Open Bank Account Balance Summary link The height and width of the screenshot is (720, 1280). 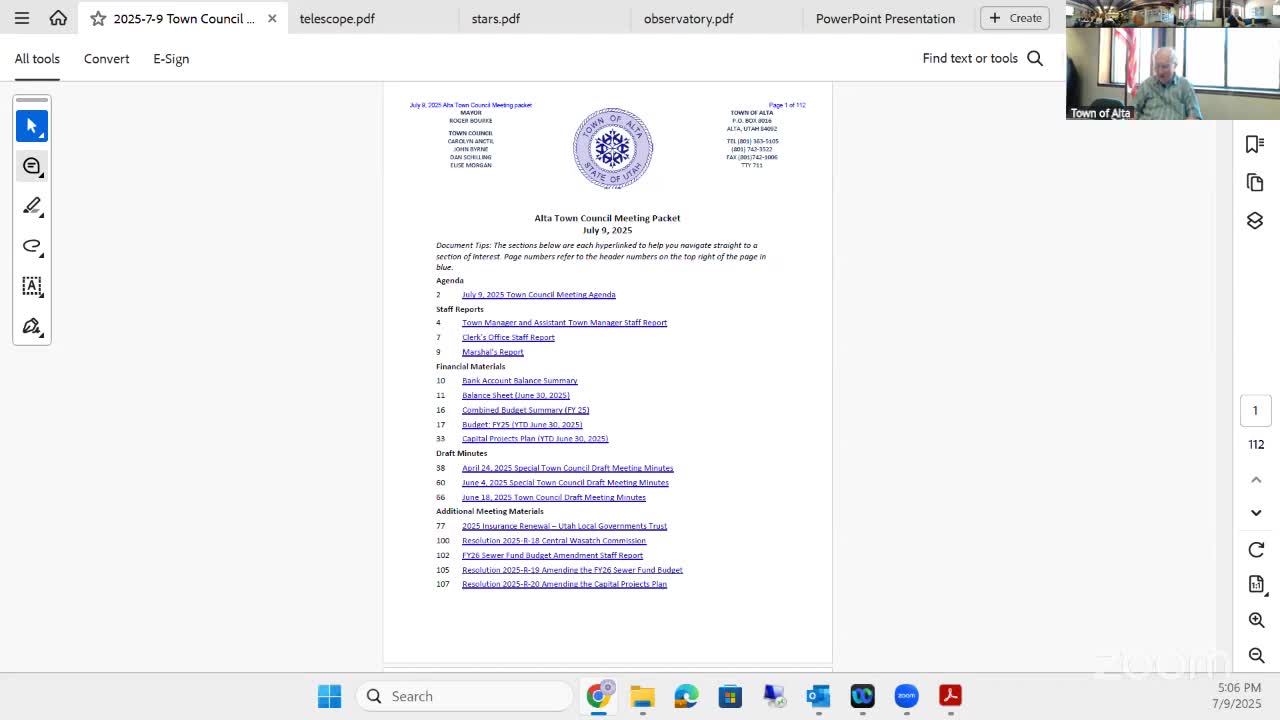point(519,381)
